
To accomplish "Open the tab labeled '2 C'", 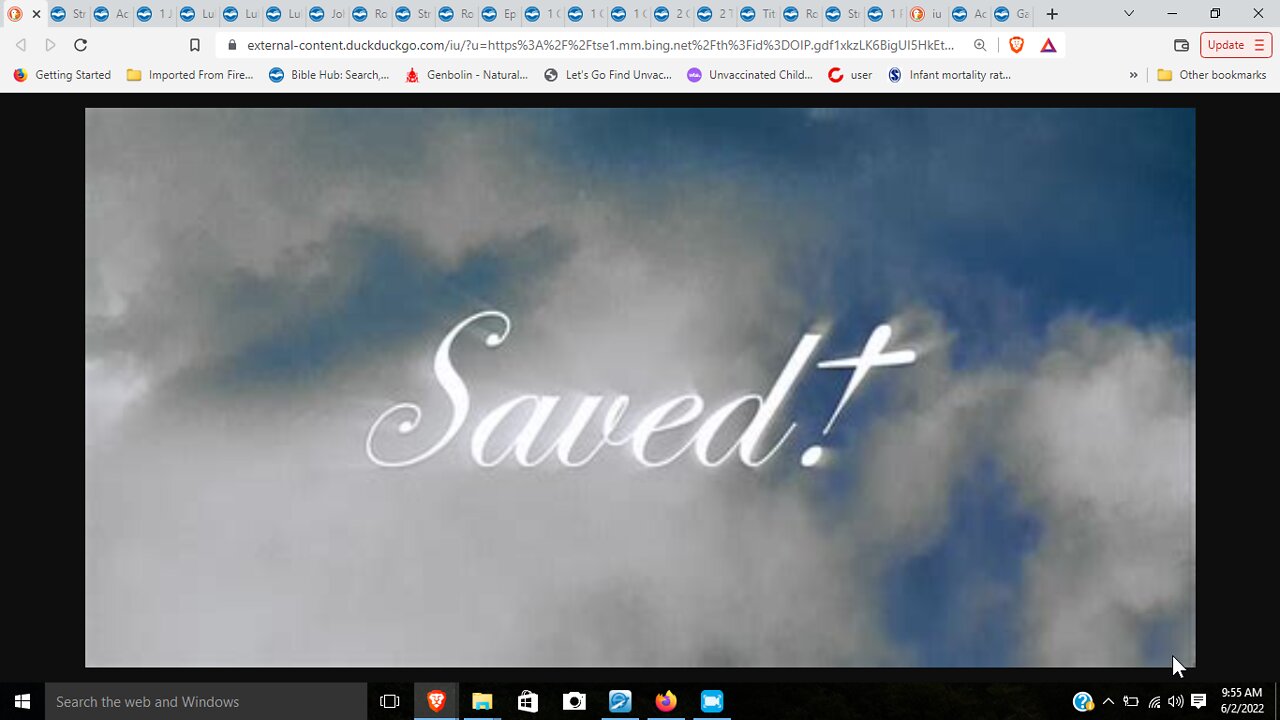I will coord(671,14).
